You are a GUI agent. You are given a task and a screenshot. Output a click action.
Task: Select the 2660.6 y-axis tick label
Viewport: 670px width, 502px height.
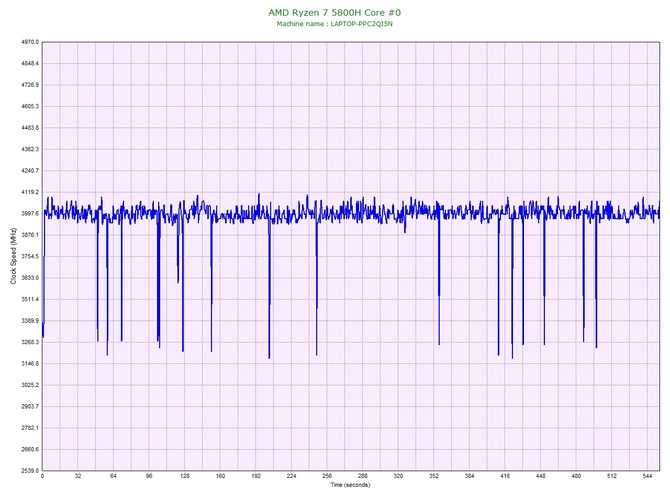point(30,449)
